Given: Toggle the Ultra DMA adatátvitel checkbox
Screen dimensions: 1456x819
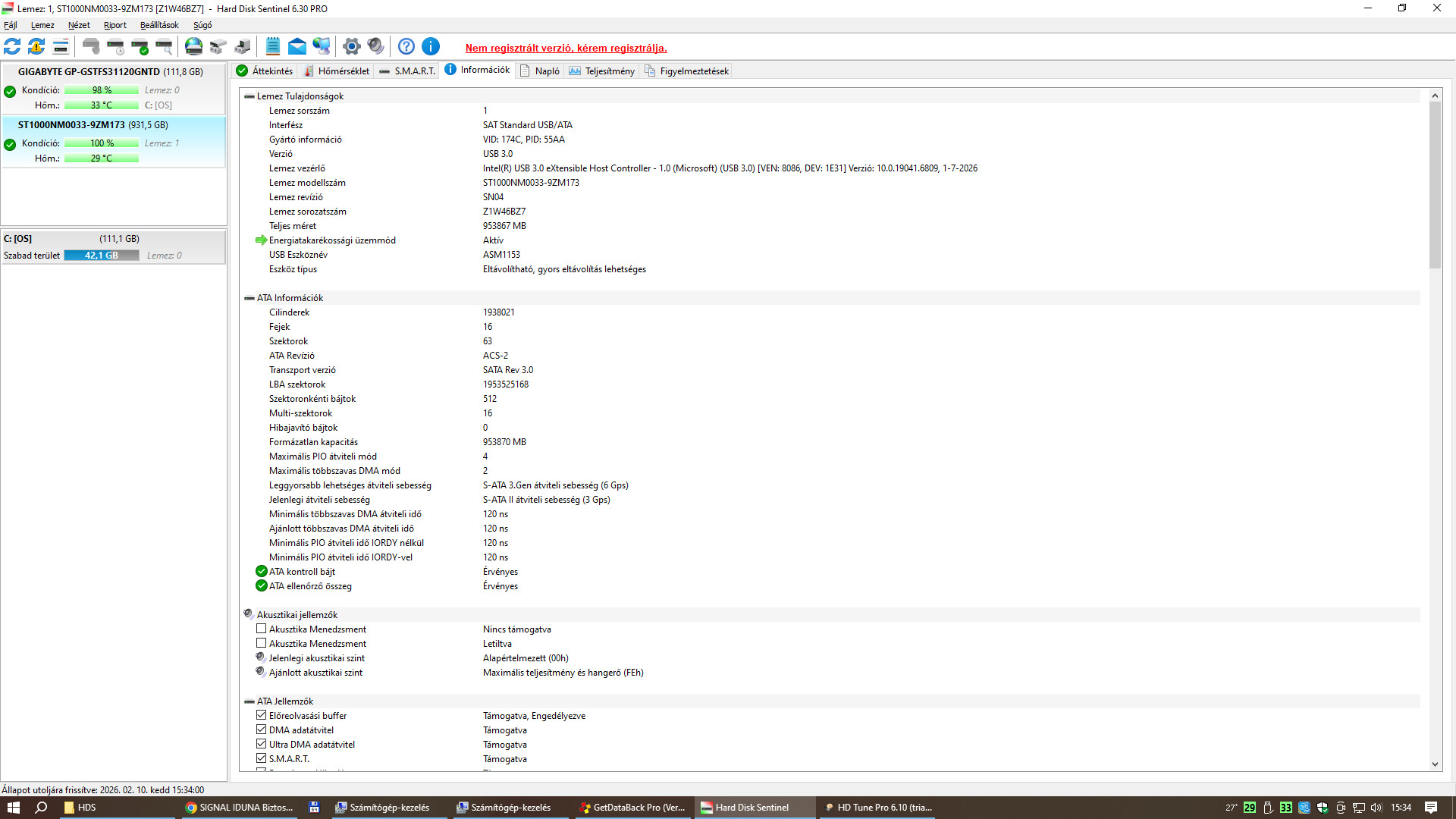Looking at the screenshot, I should (x=261, y=744).
